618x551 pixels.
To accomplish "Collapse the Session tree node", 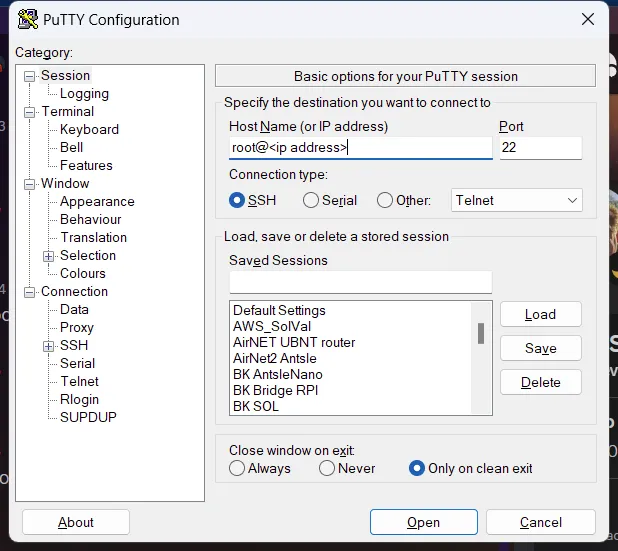I will click(29, 76).
